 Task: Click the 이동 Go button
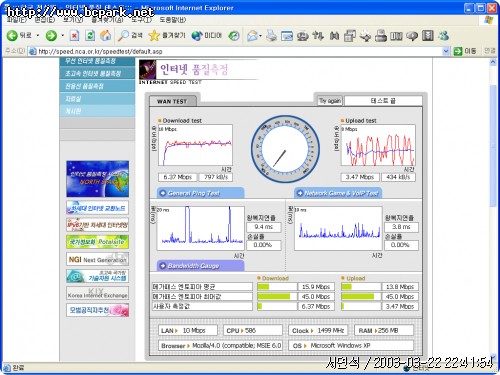[x=465, y=51]
